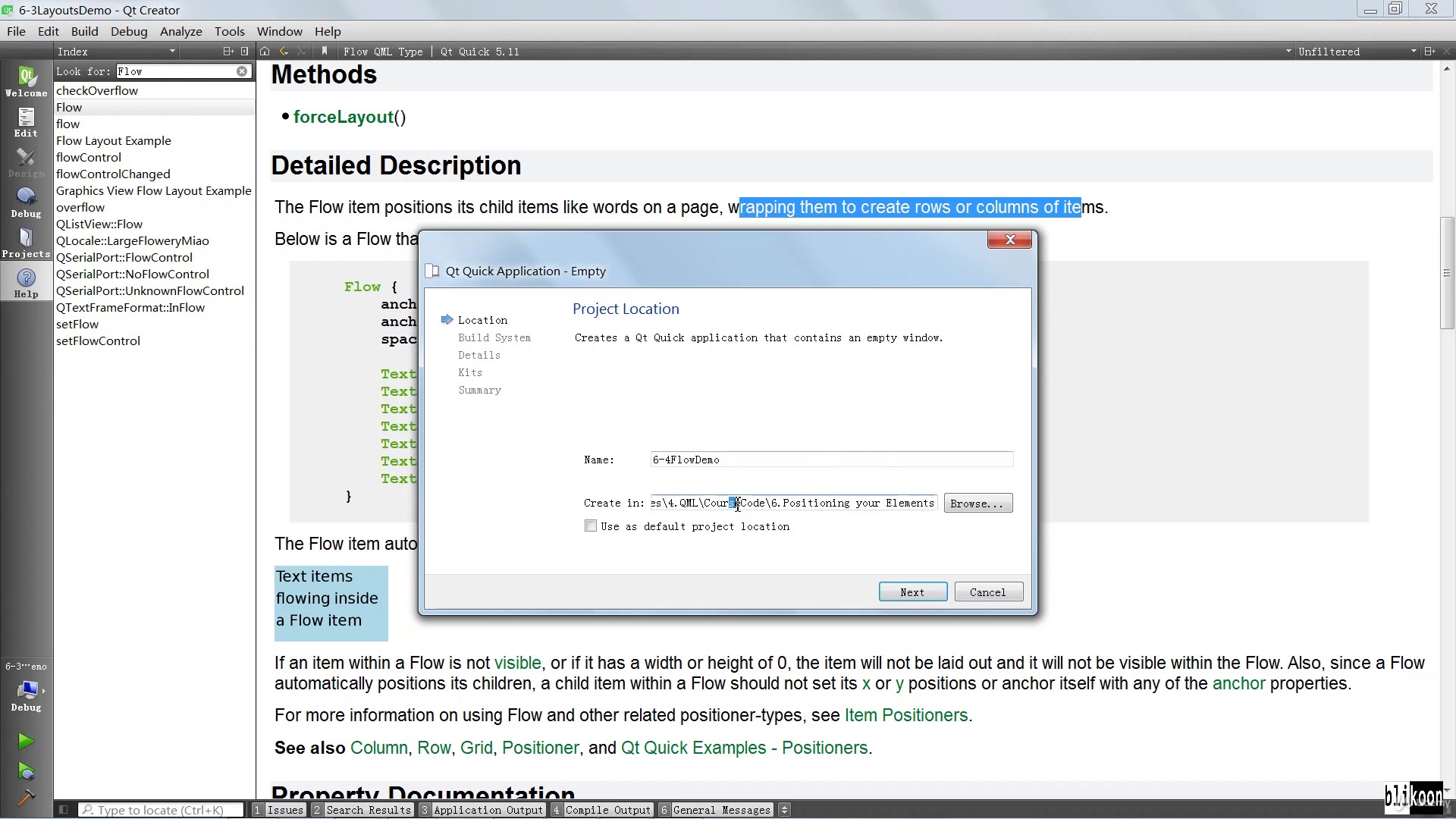This screenshot has height=819, width=1456.
Task: Open the Tools menu
Action: (x=230, y=31)
